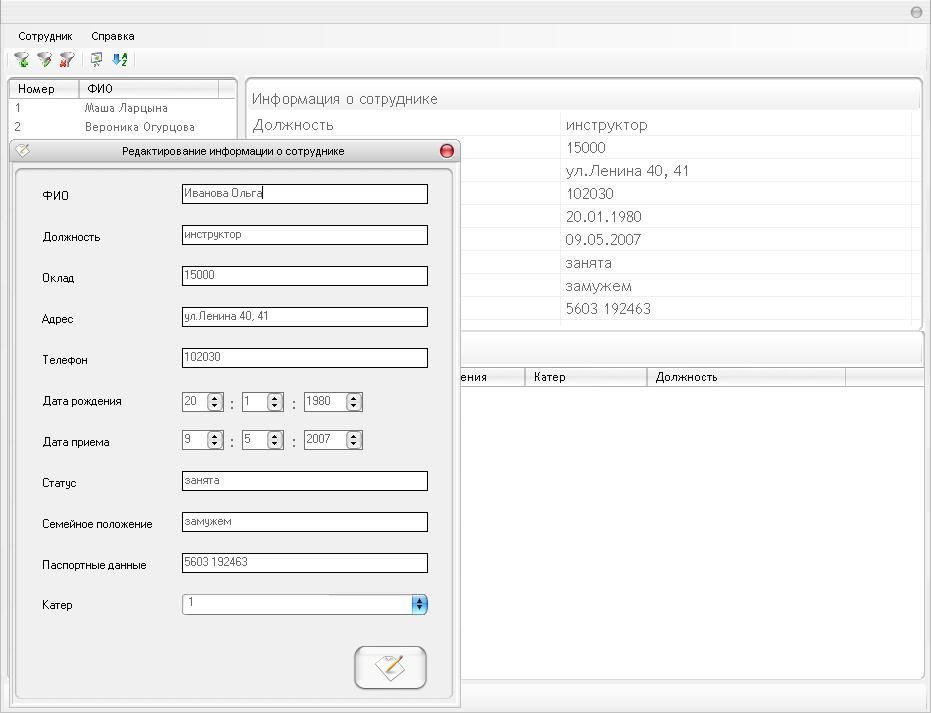Click the Номер column header

[x=44, y=89]
